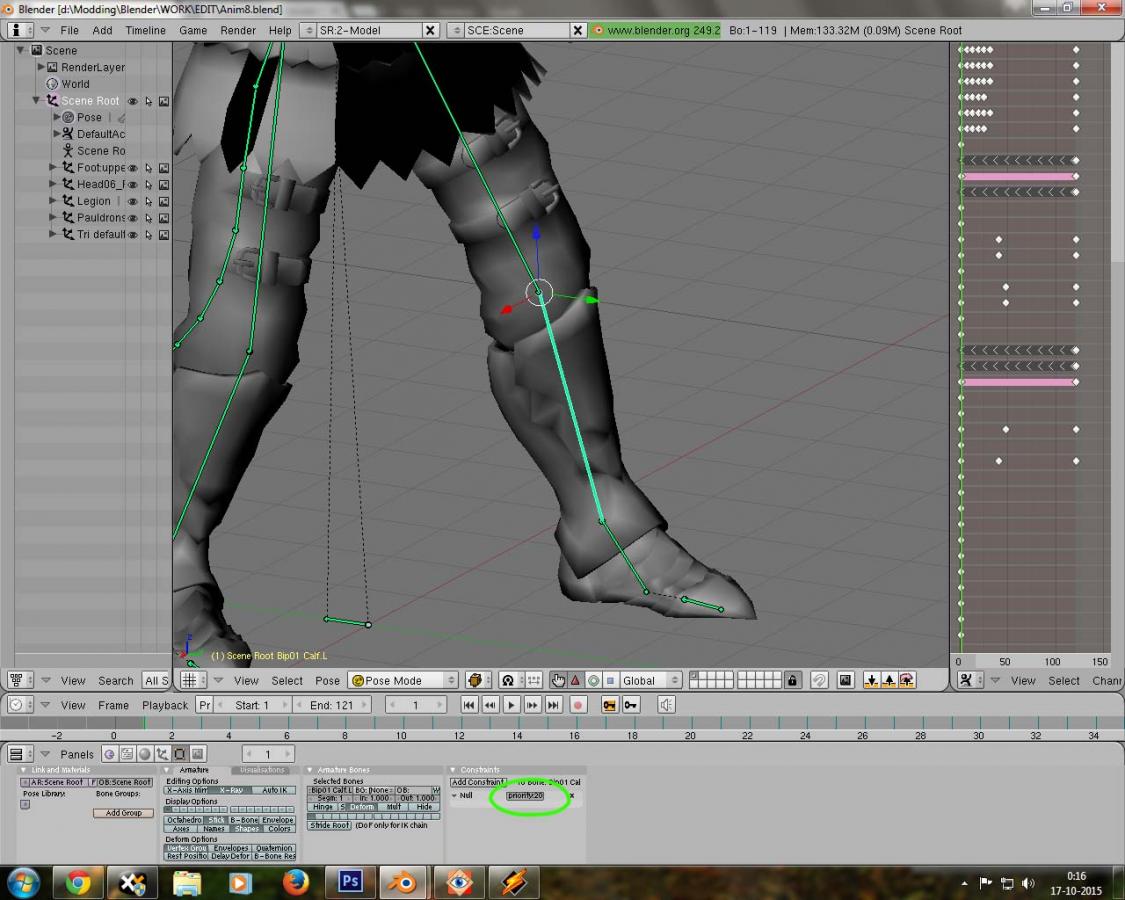Open the Global orientation dropdown

coord(651,680)
